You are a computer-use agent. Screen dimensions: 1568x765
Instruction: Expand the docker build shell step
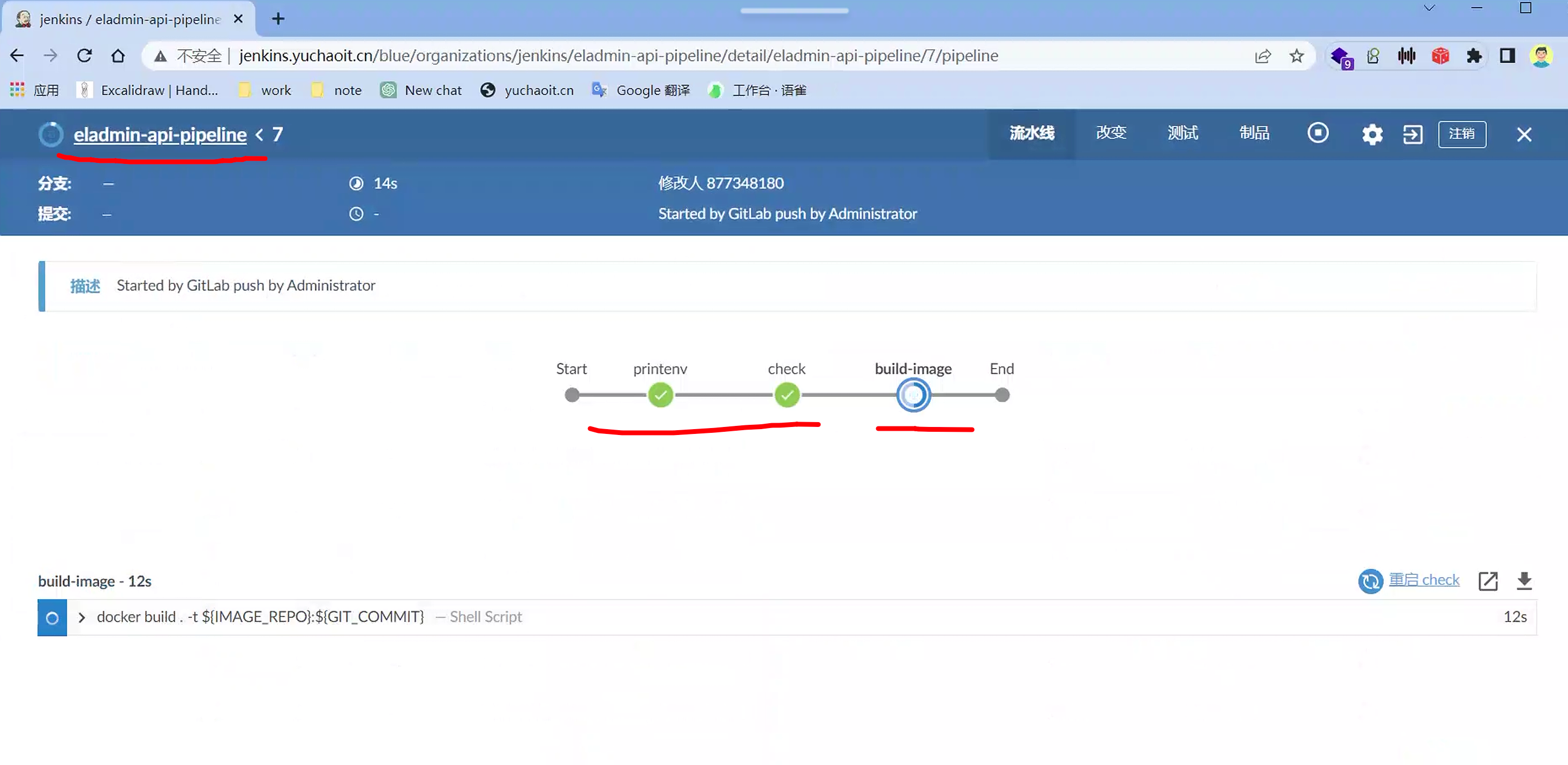tap(81, 618)
